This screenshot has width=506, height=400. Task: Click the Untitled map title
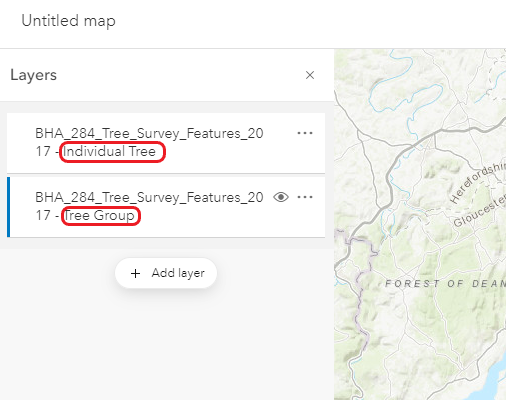[69, 21]
